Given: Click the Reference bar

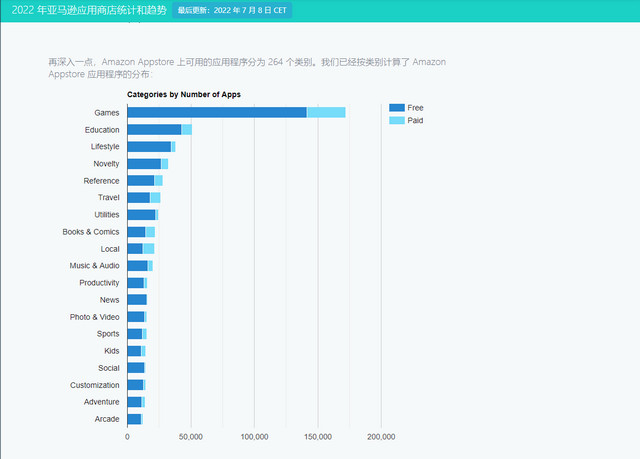Looking at the screenshot, I should coord(145,181).
